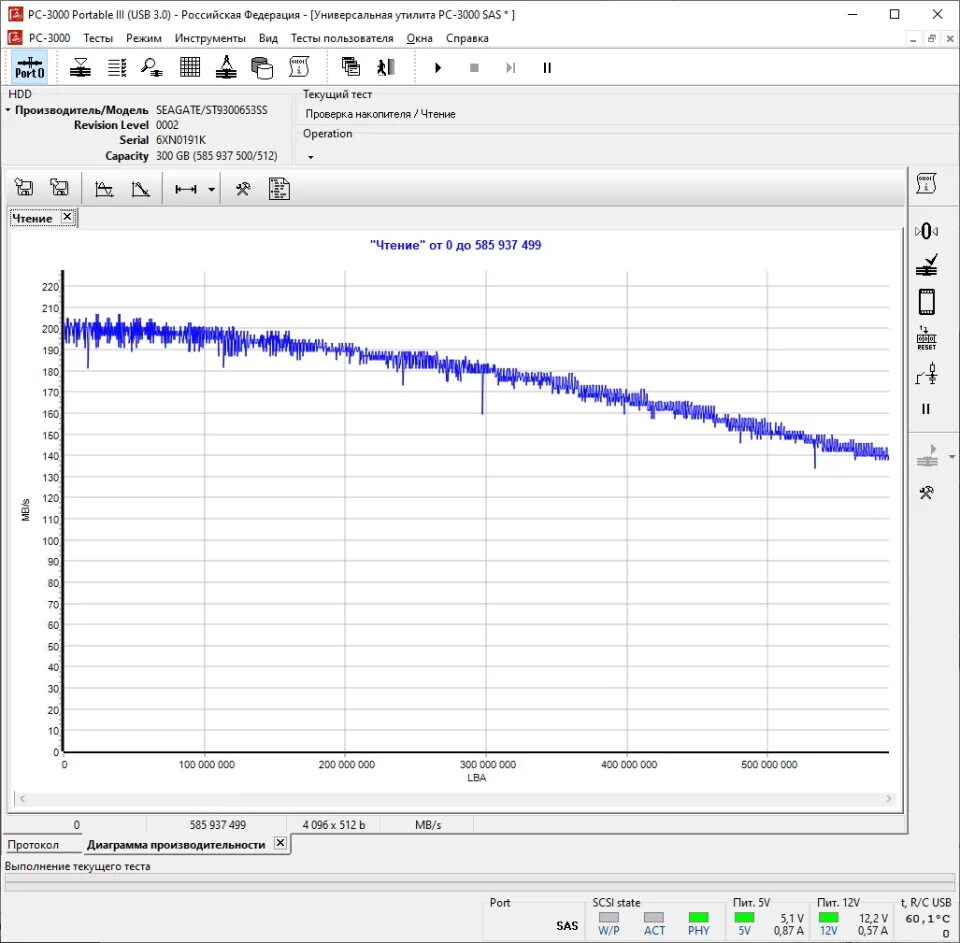The height and width of the screenshot is (943, 960).
Task: Click the greyed play drive icon in the sidebar
Action: [x=928, y=456]
